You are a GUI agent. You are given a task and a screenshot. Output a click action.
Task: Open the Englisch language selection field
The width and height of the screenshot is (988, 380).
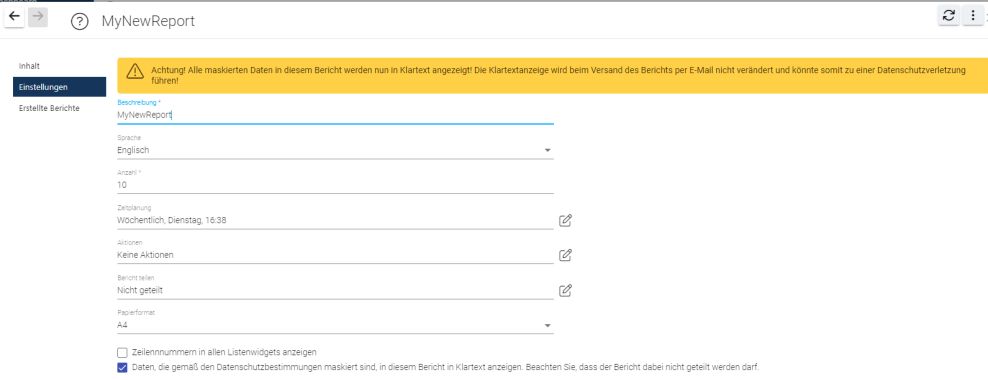335,150
